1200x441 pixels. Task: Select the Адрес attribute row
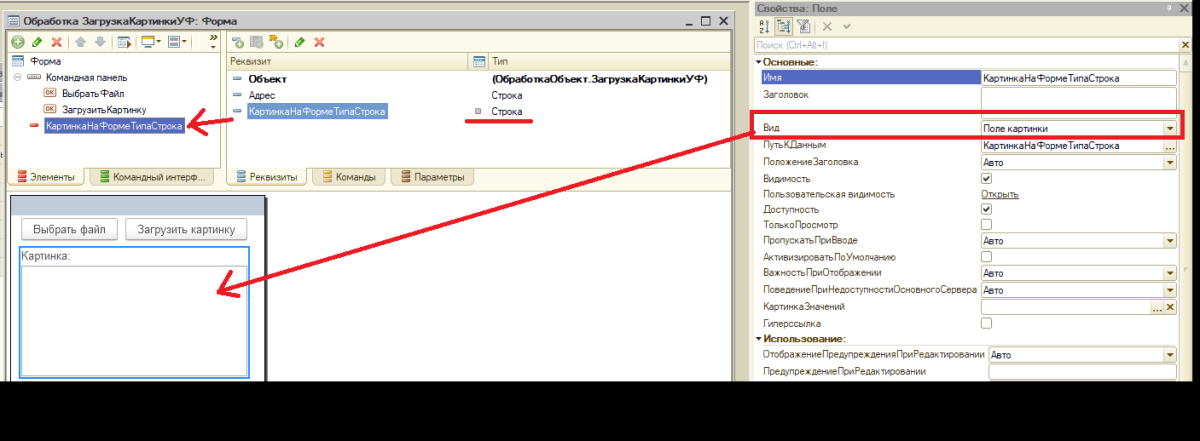tap(262, 94)
